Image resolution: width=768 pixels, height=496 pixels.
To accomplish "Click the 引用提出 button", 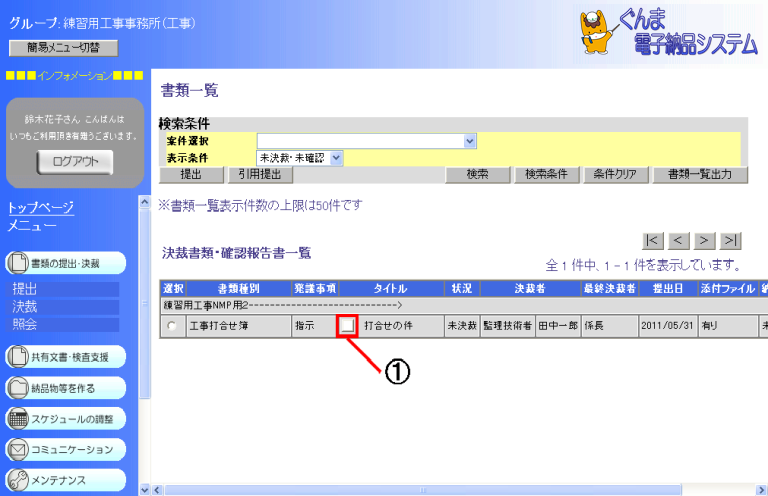I will 260,174.
